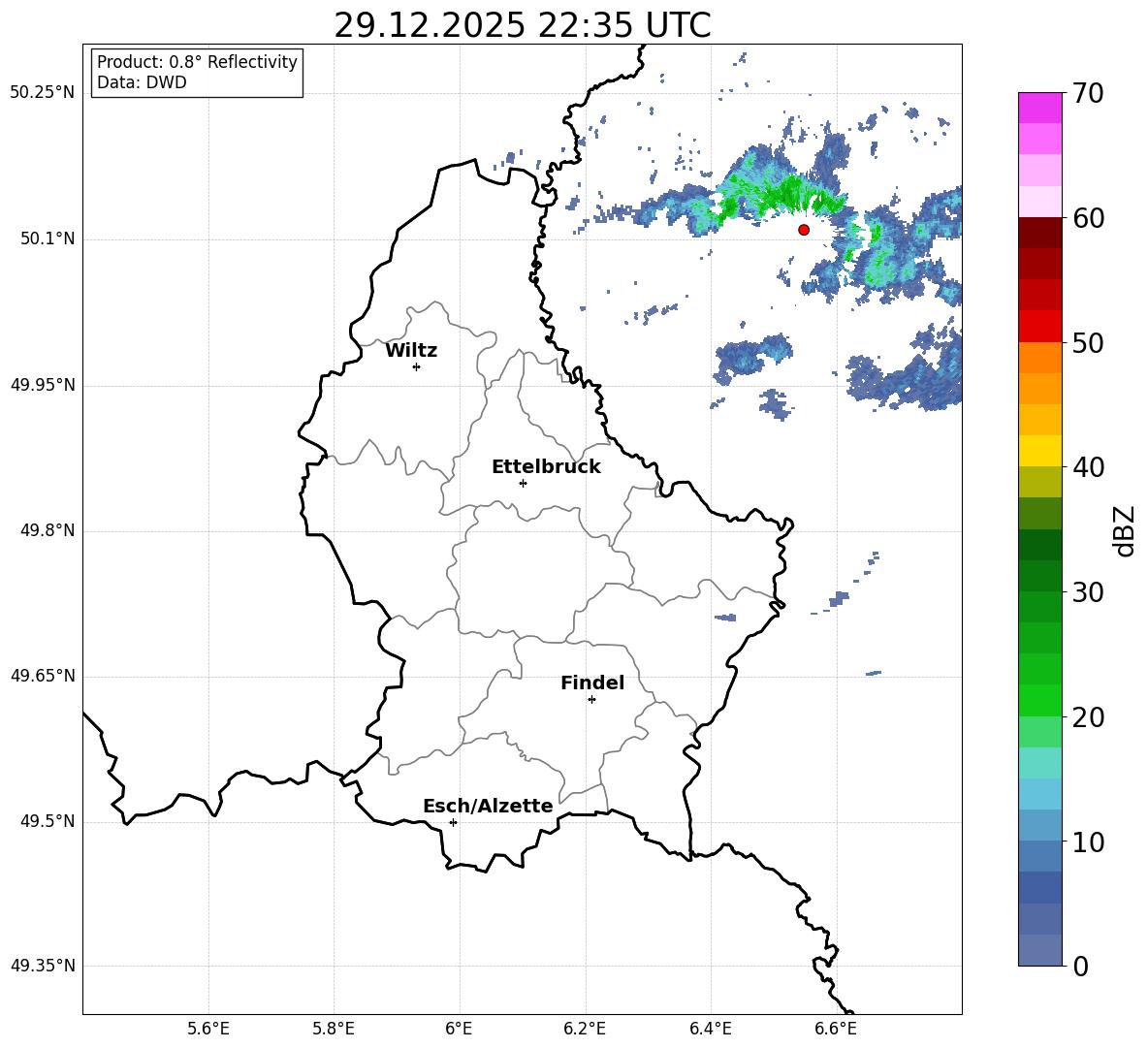
Task: Click the Data: DWD text
Action: click(x=142, y=82)
